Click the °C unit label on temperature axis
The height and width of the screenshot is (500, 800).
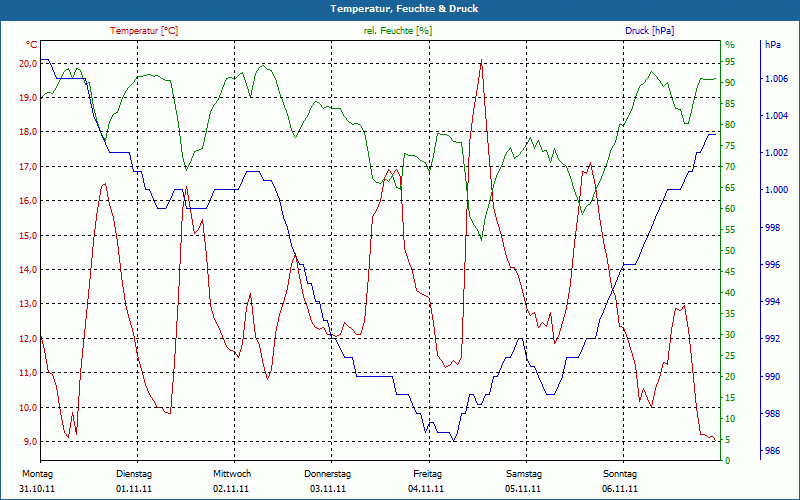(x=32, y=45)
